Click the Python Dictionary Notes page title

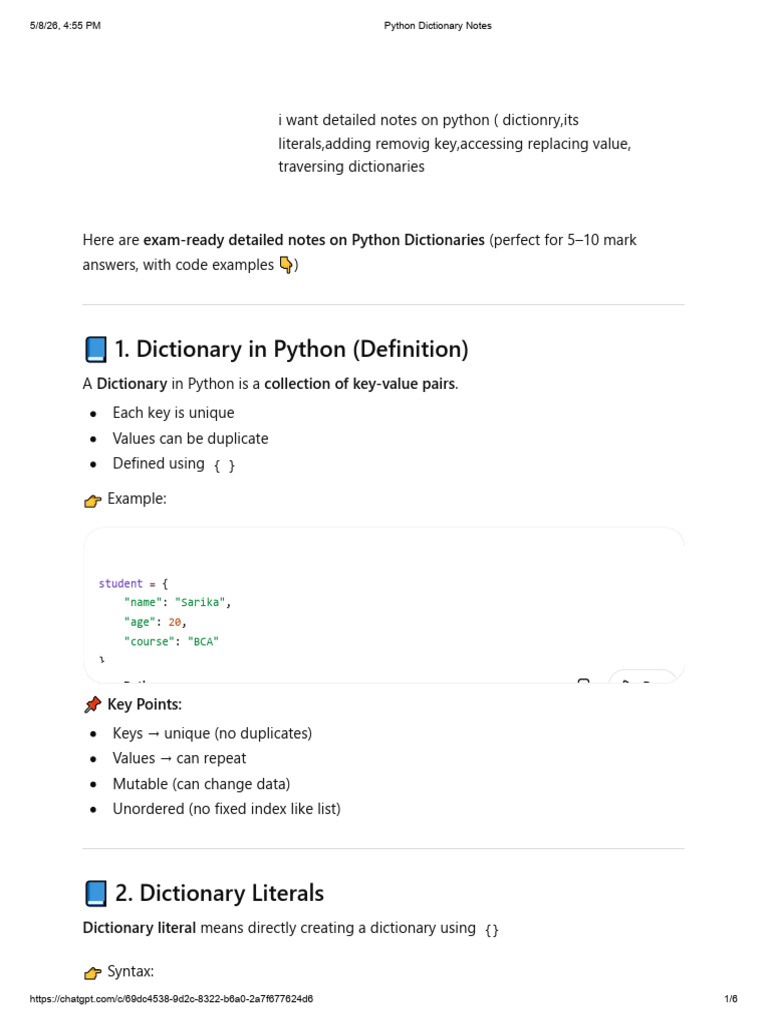point(438,25)
